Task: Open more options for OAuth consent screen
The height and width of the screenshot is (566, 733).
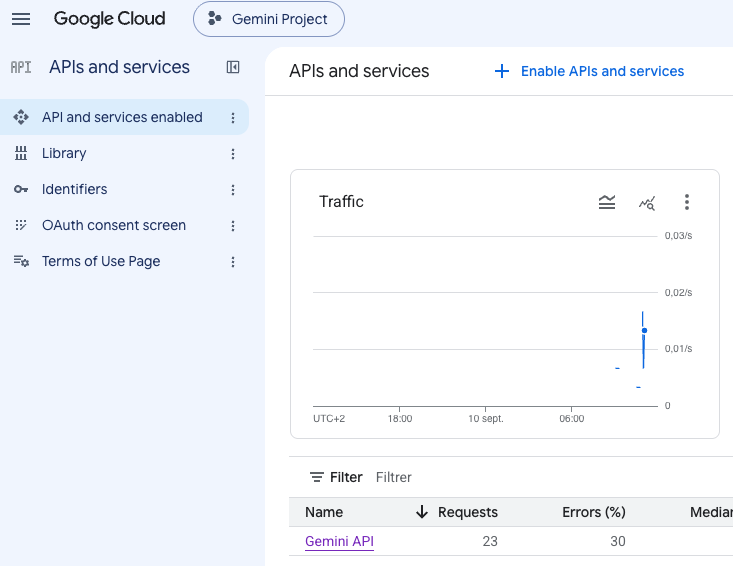Action: (233, 226)
